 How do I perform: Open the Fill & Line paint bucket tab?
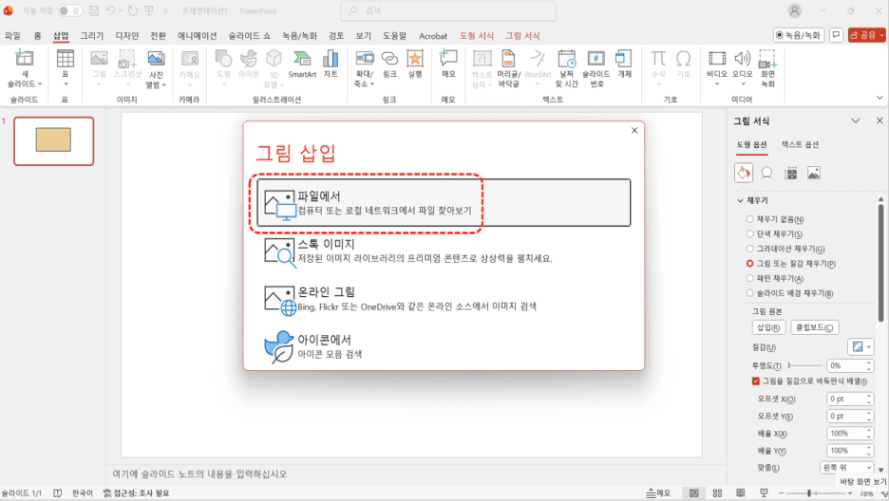pyautogui.click(x=743, y=173)
